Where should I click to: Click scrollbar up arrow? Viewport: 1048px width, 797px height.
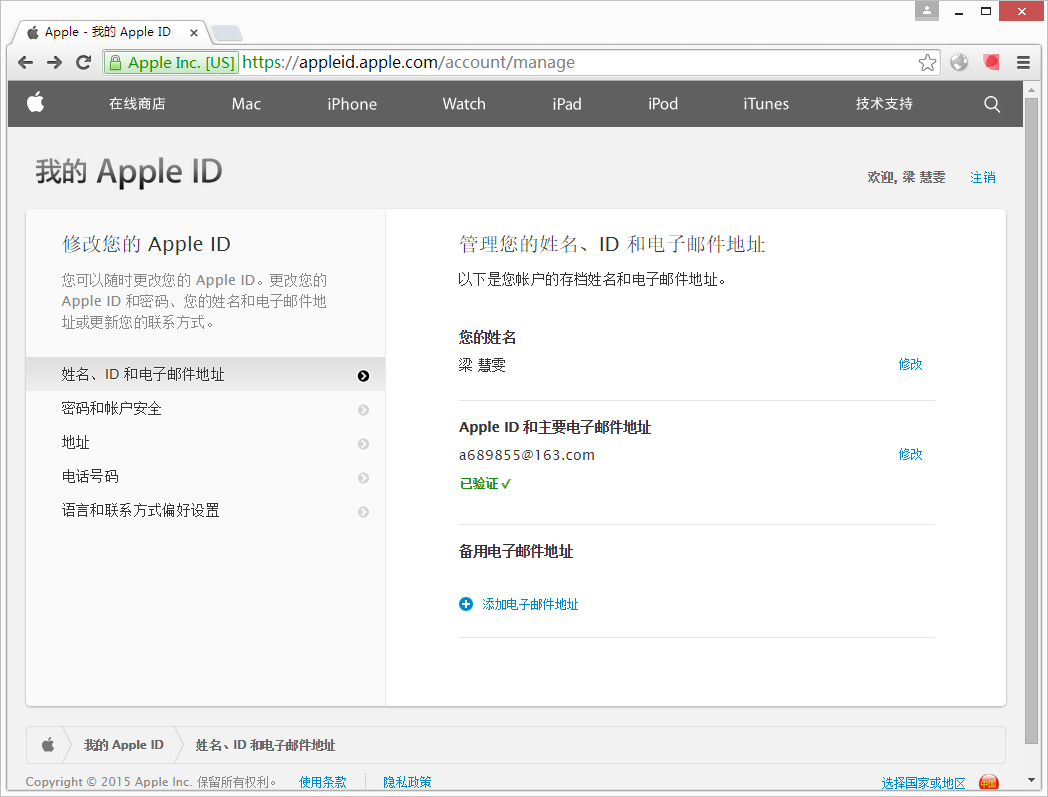tap(1031, 89)
